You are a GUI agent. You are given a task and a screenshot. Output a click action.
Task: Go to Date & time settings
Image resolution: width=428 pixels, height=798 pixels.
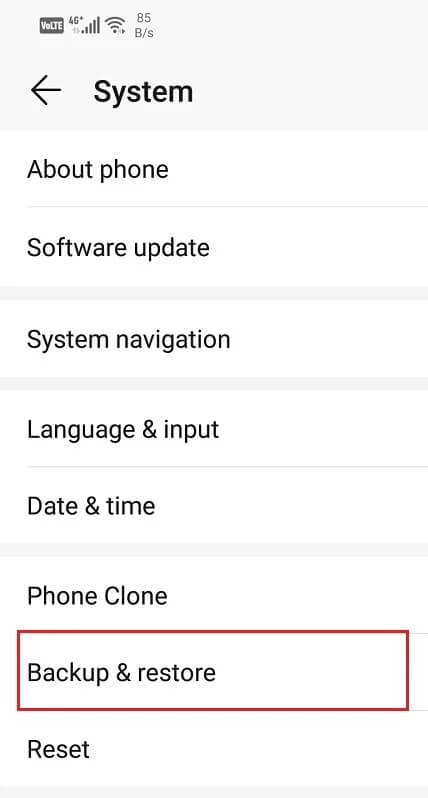pyautogui.click(x=214, y=505)
